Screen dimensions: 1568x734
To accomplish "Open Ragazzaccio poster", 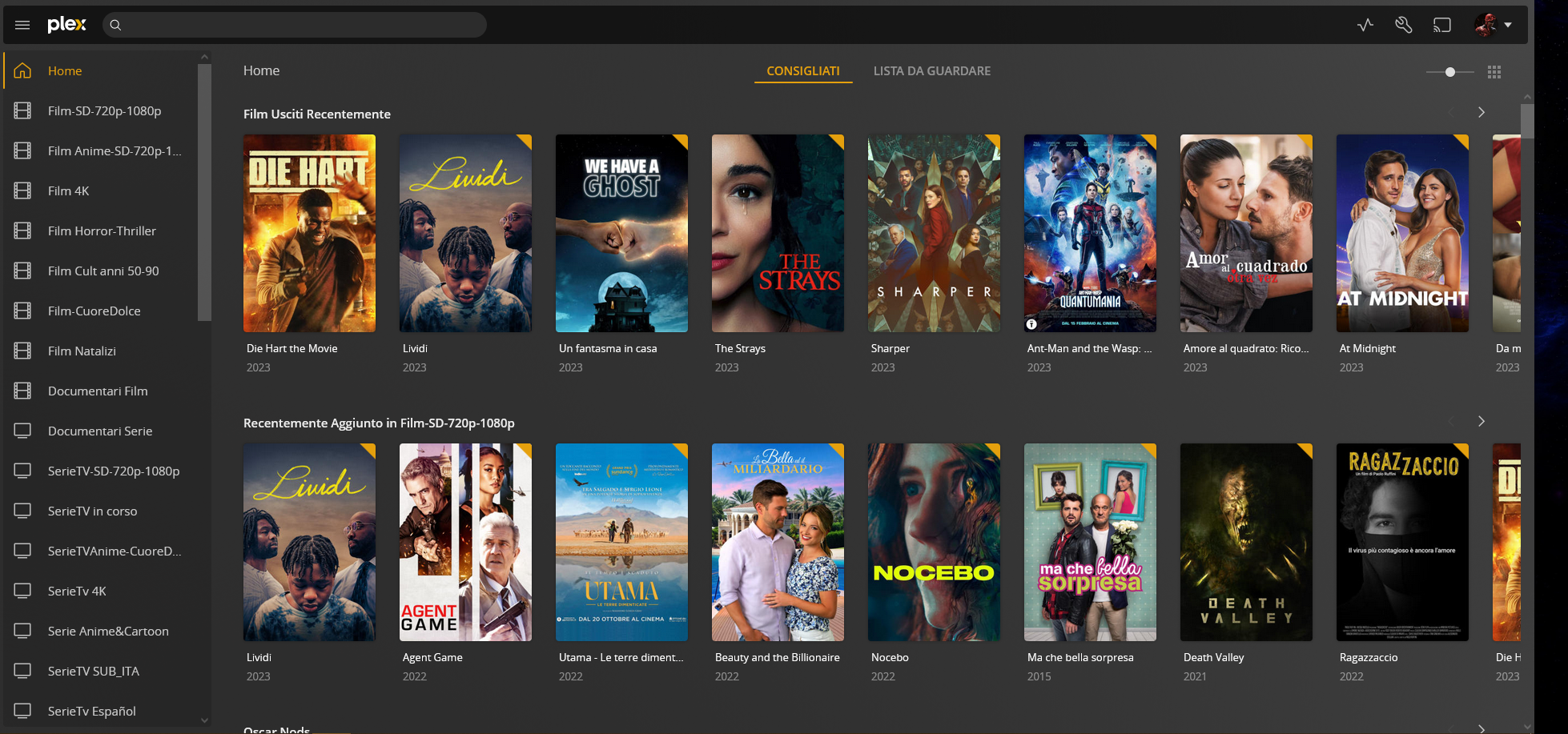I will coord(1402,542).
